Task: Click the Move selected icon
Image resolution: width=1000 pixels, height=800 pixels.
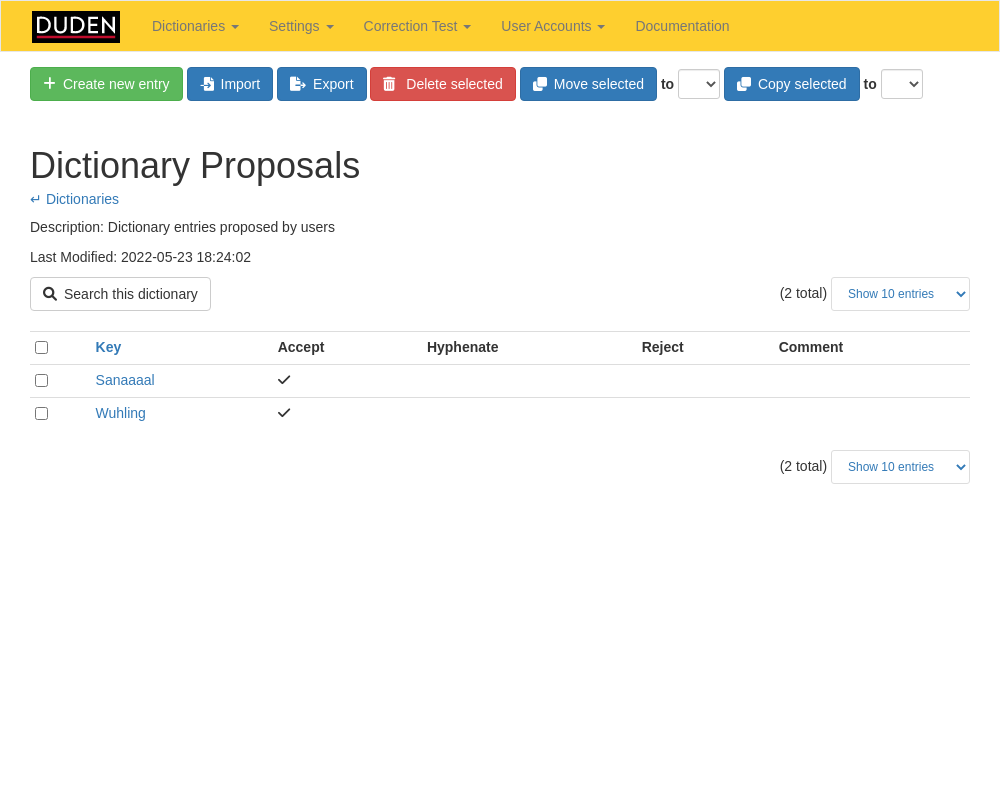Action: point(540,84)
